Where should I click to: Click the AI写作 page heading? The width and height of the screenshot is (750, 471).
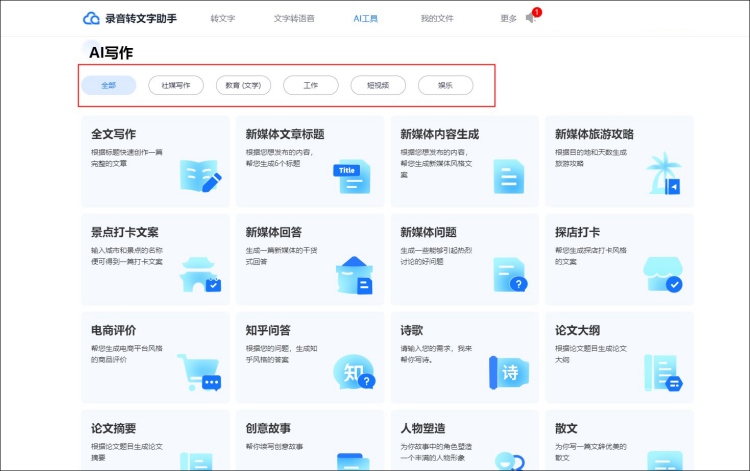click(111, 53)
